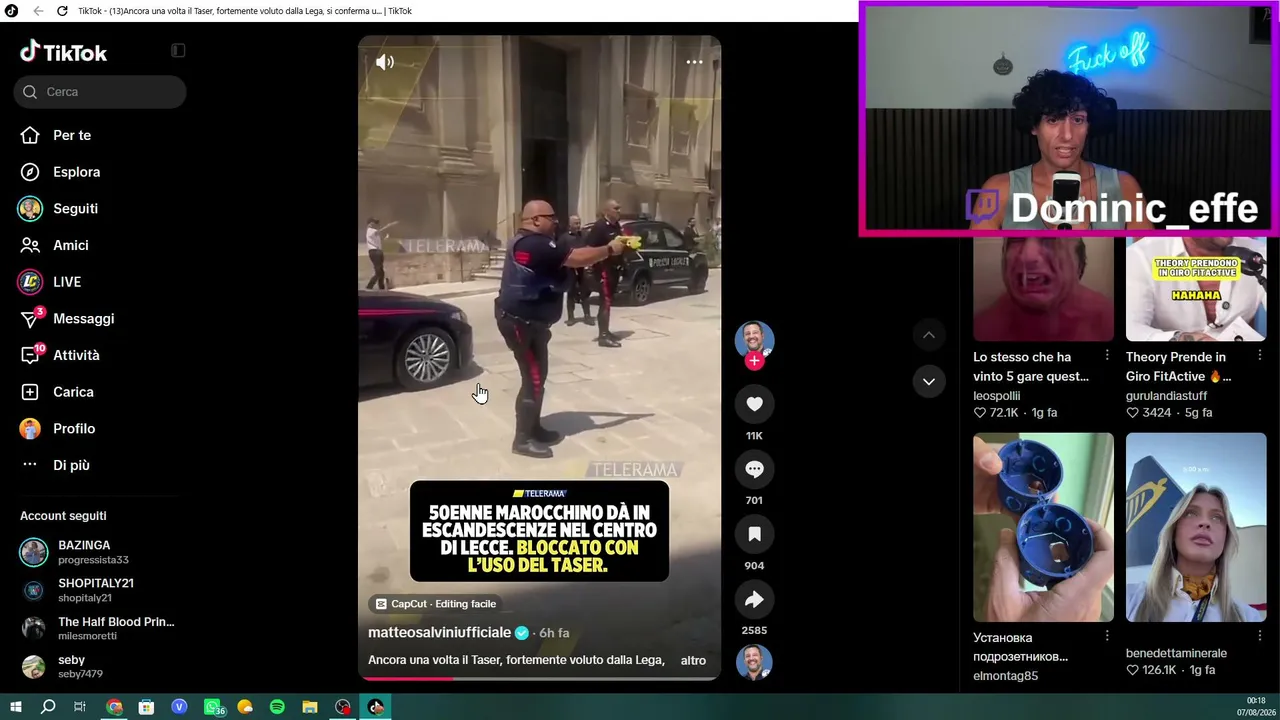Open your Profilo page

(74, 429)
